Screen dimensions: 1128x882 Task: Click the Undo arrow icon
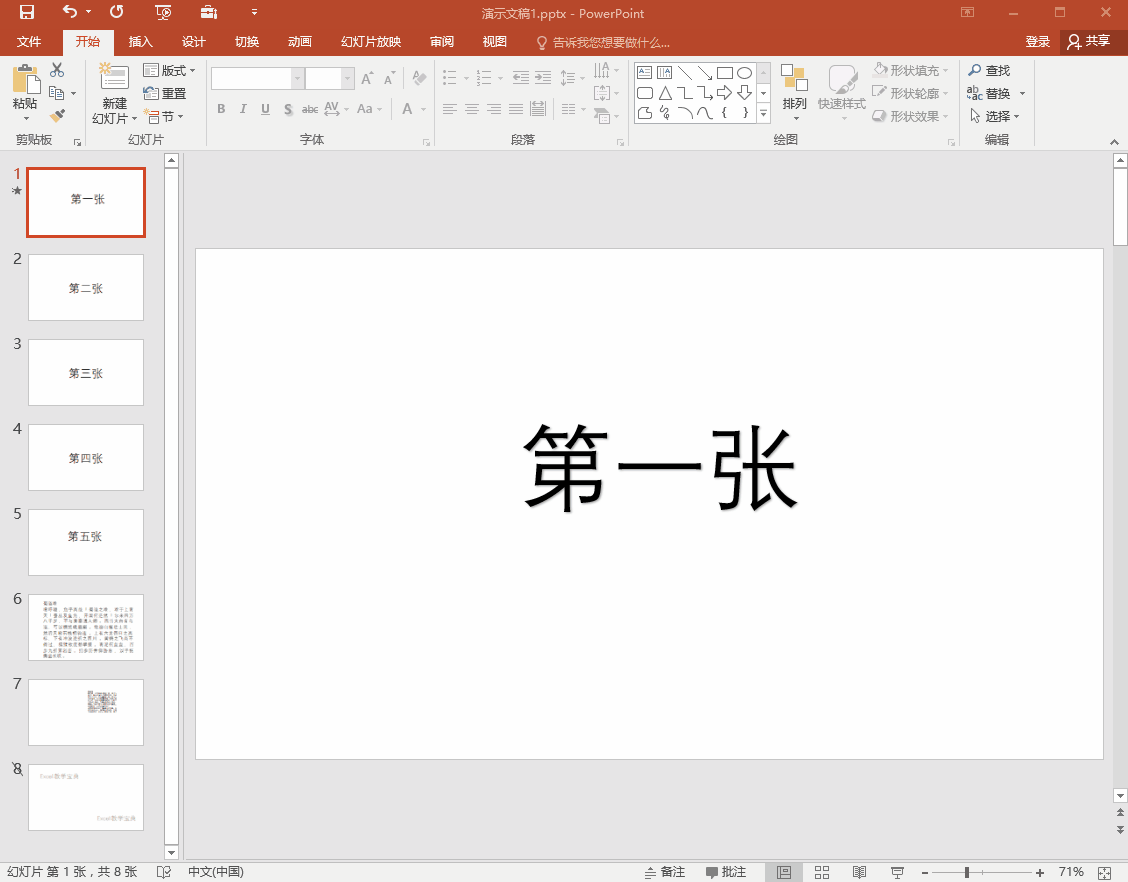tap(70, 12)
